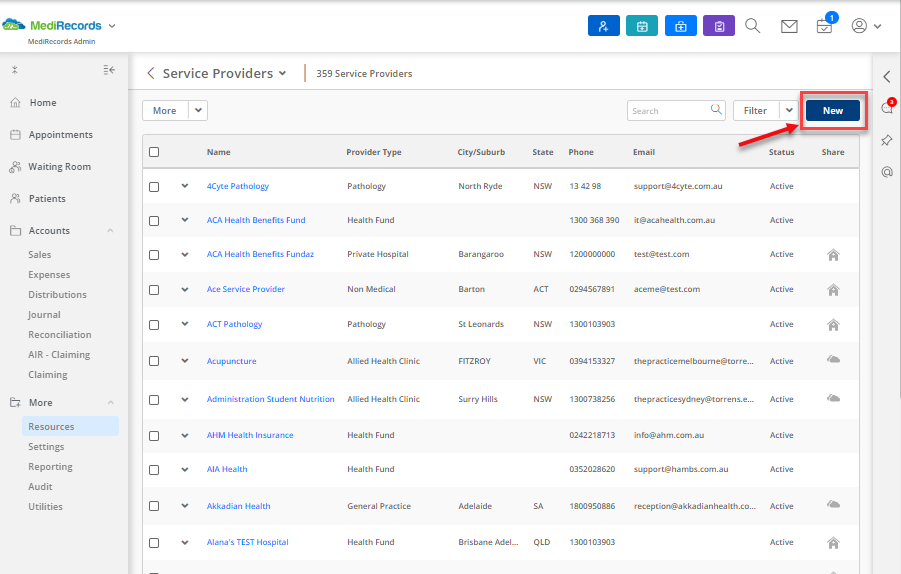Click the blue add patient icon
Screen dimensions: 901x574
(x=603, y=26)
